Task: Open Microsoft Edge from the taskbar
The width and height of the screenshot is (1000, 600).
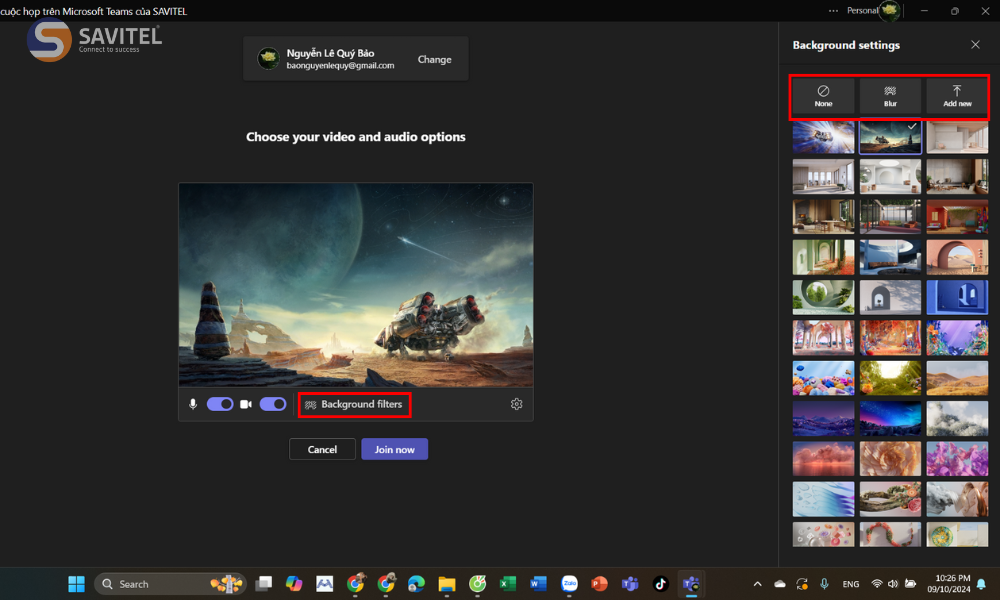Action: 416,583
